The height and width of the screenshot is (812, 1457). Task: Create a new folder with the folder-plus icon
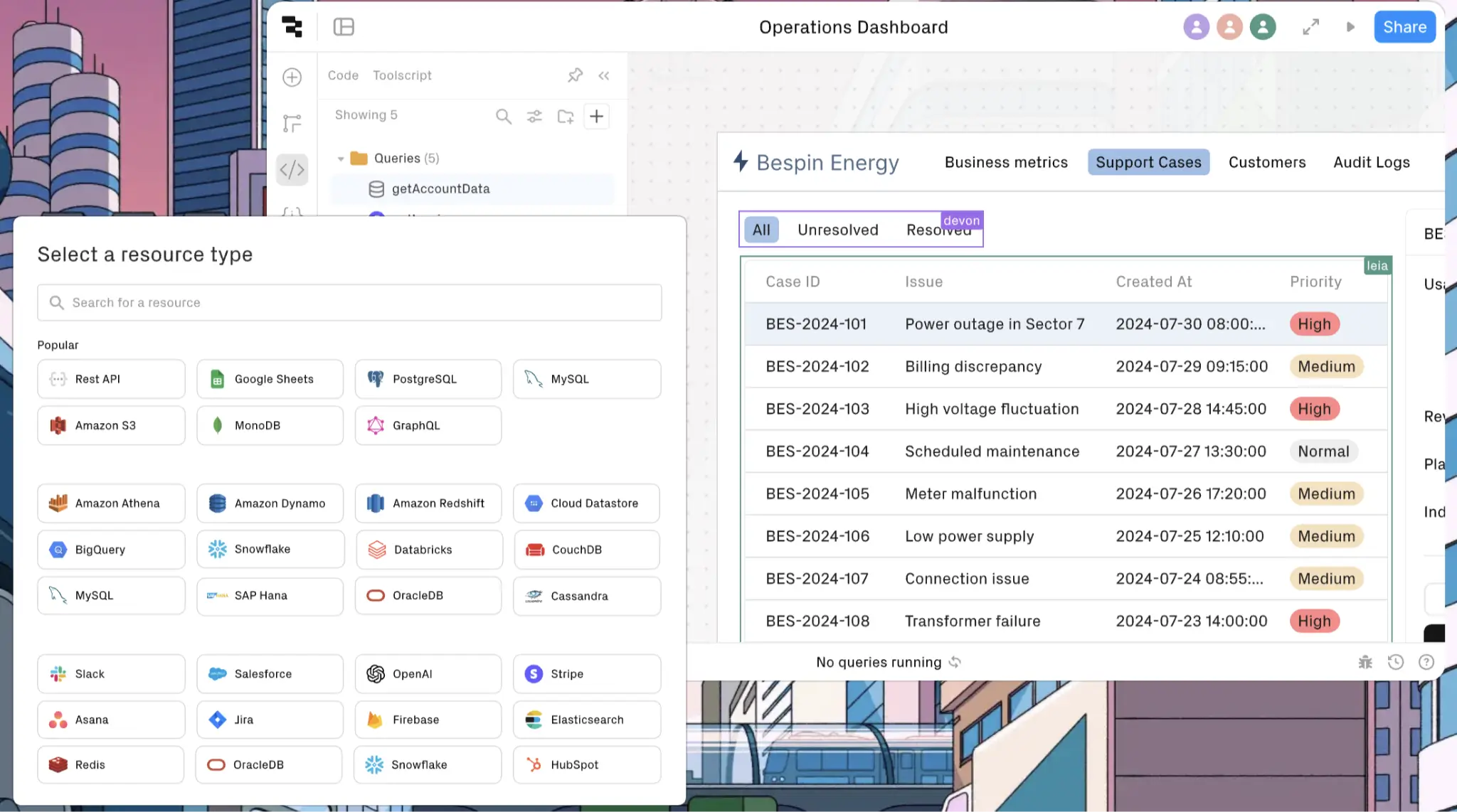[566, 116]
